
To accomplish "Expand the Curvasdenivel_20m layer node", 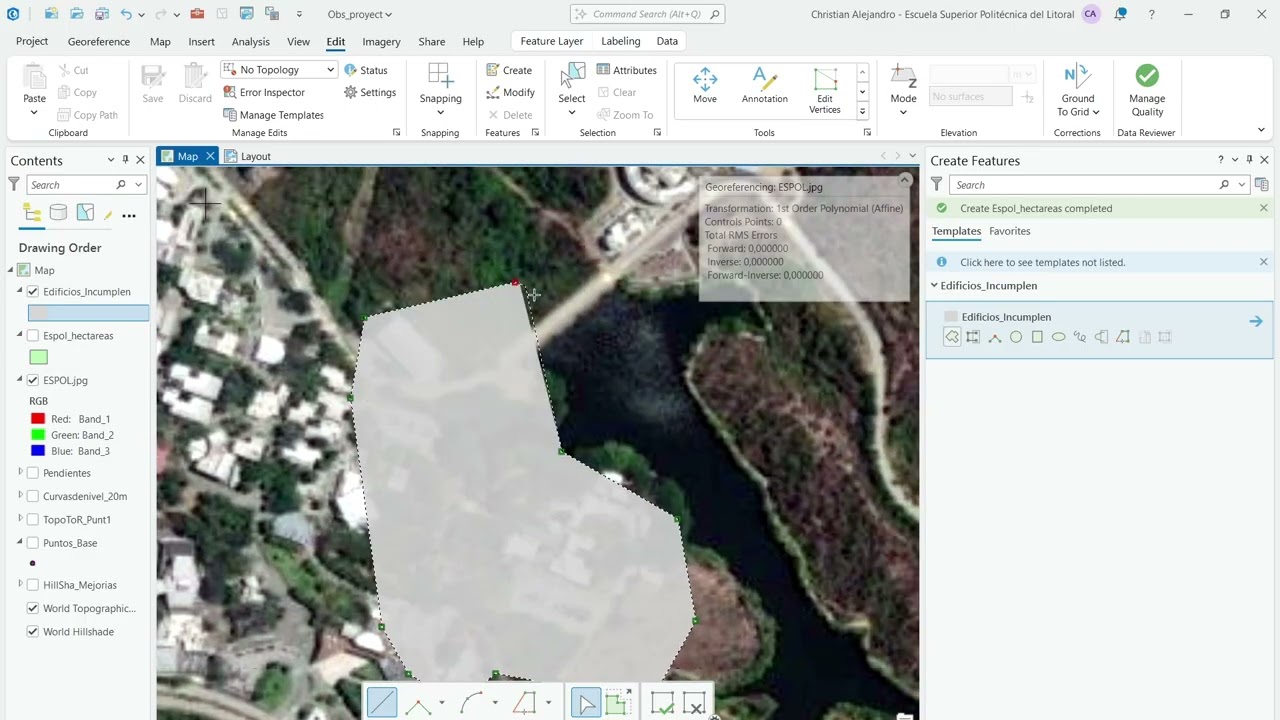I will point(21,495).
